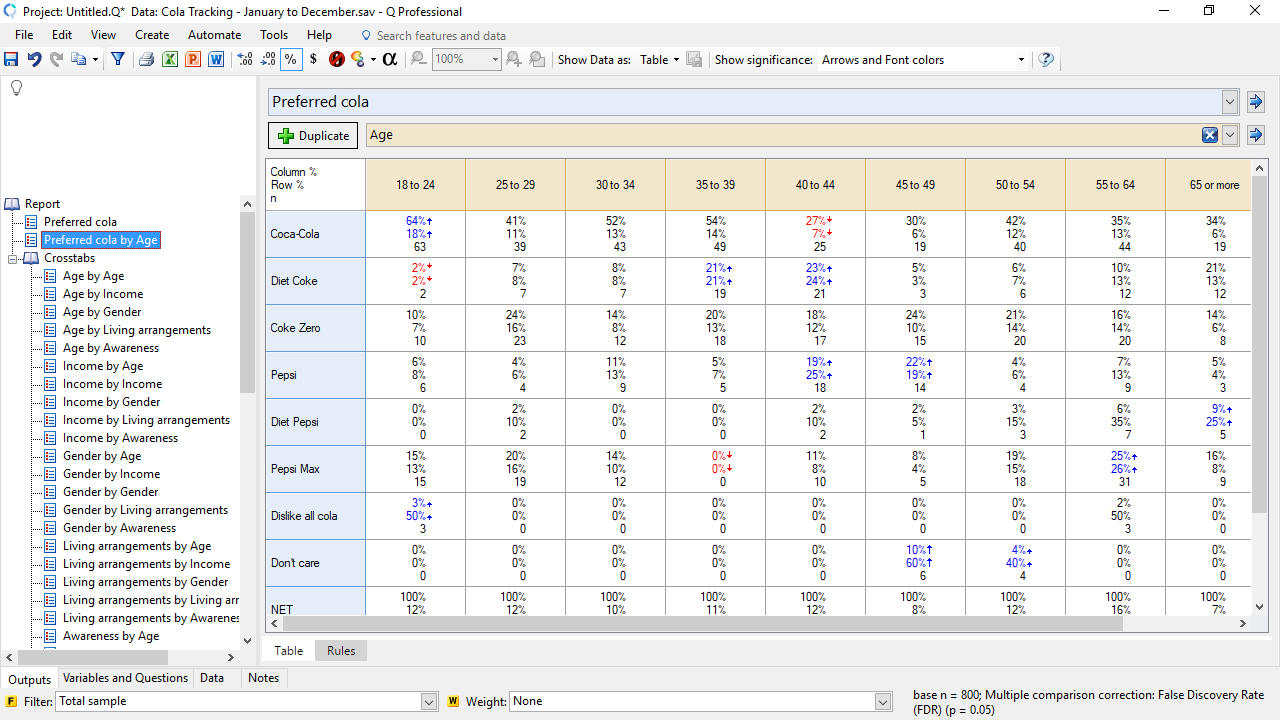
Task: Clear the Age selection with the X button
Action: (x=1209, y=135)
